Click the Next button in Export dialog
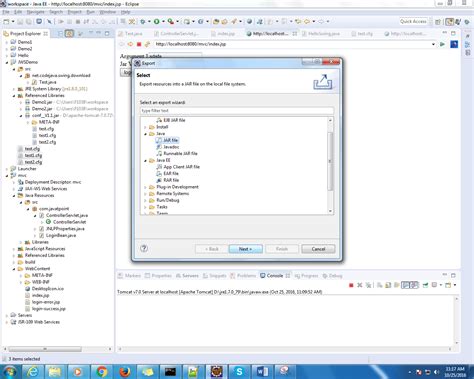 pos(245,249)
